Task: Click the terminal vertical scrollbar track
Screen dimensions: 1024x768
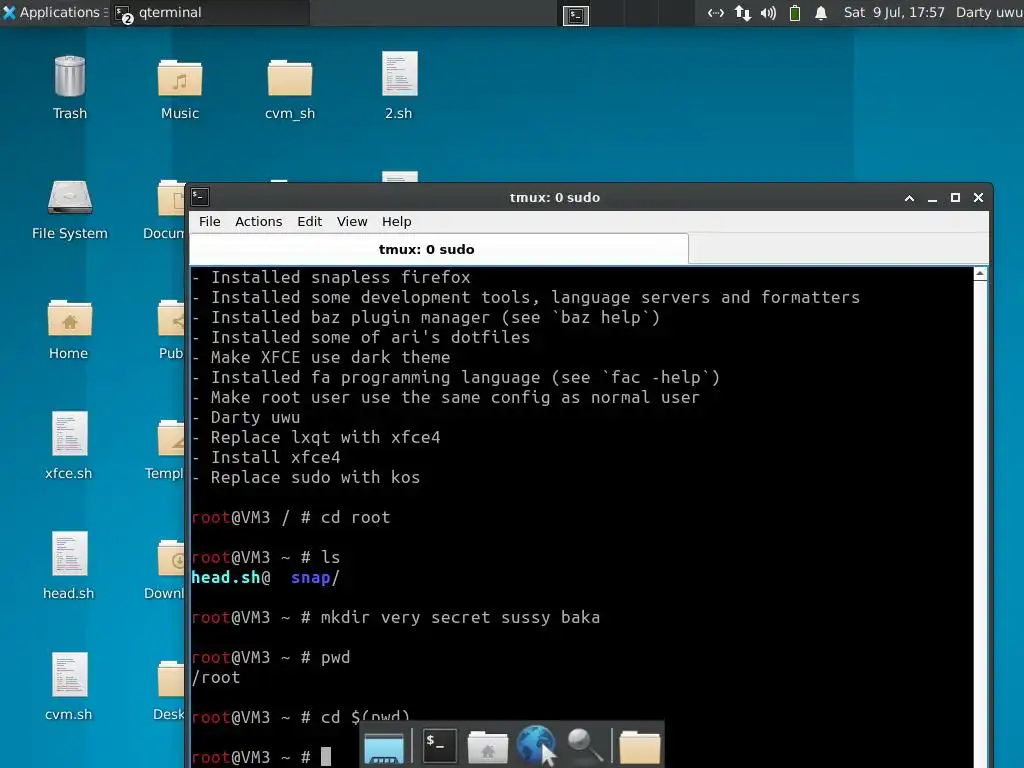Action: 980,522
